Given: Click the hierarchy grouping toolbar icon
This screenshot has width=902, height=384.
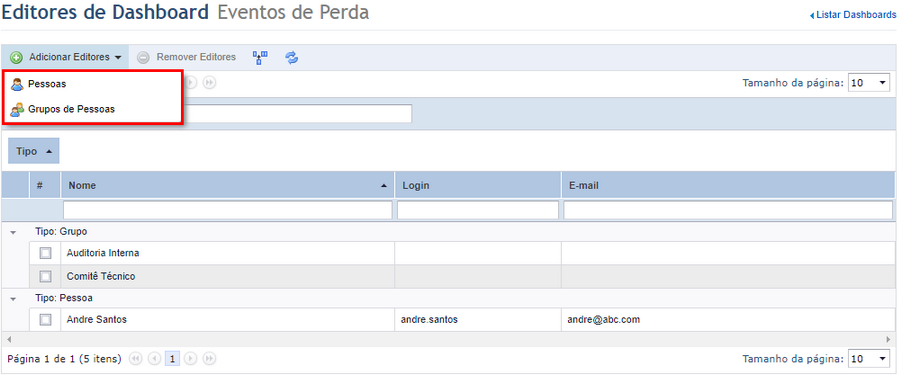Looking at the screenshot, I should point(261,57).
